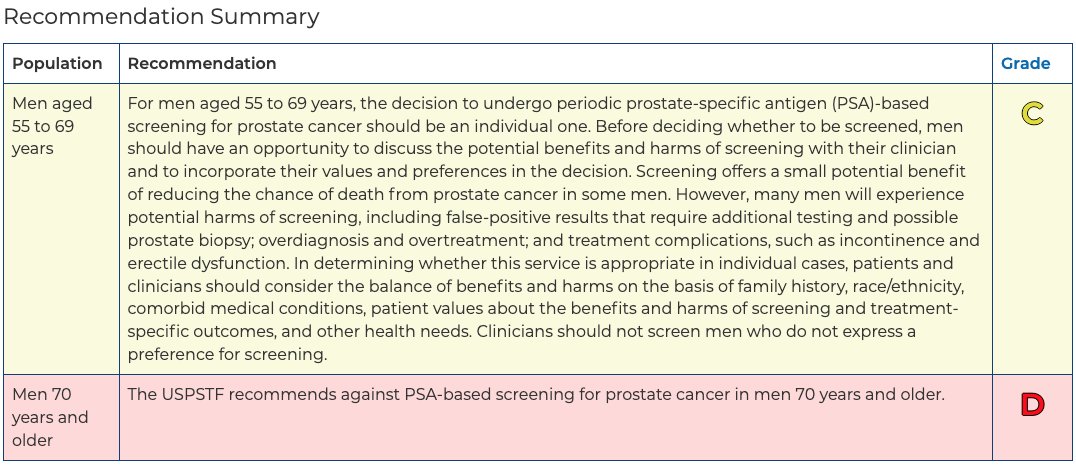Viewport: 1076px width, 465px height.
Task: Click the red grade D icon
Action: 1032,405
